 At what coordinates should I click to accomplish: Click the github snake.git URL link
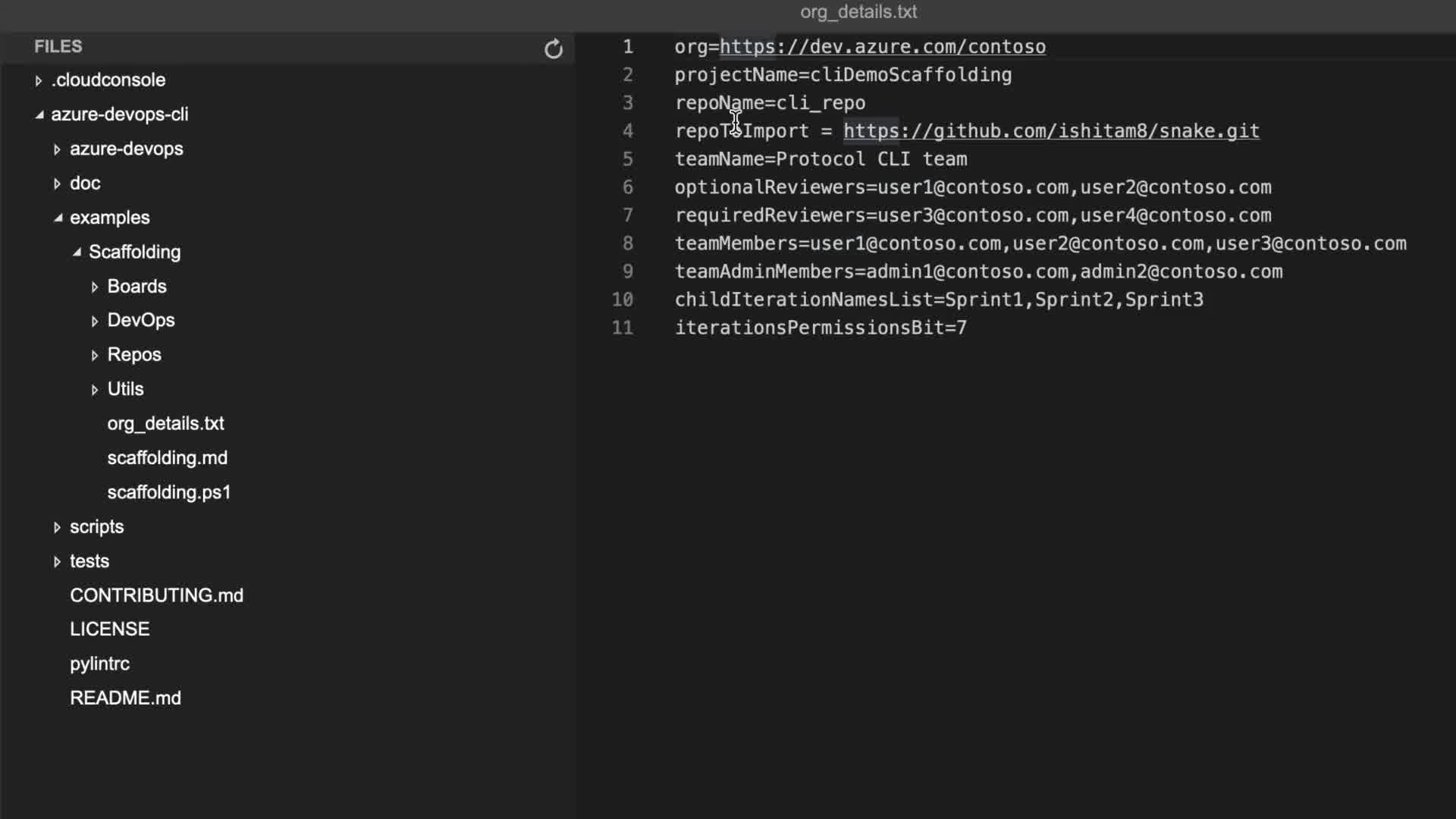coord(1051,131)
